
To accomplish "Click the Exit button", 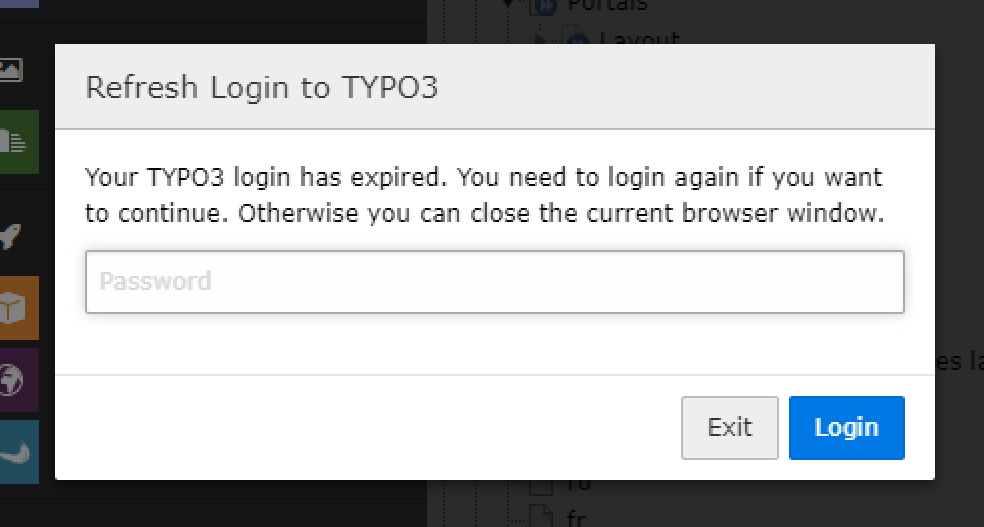I will [730, 428].
